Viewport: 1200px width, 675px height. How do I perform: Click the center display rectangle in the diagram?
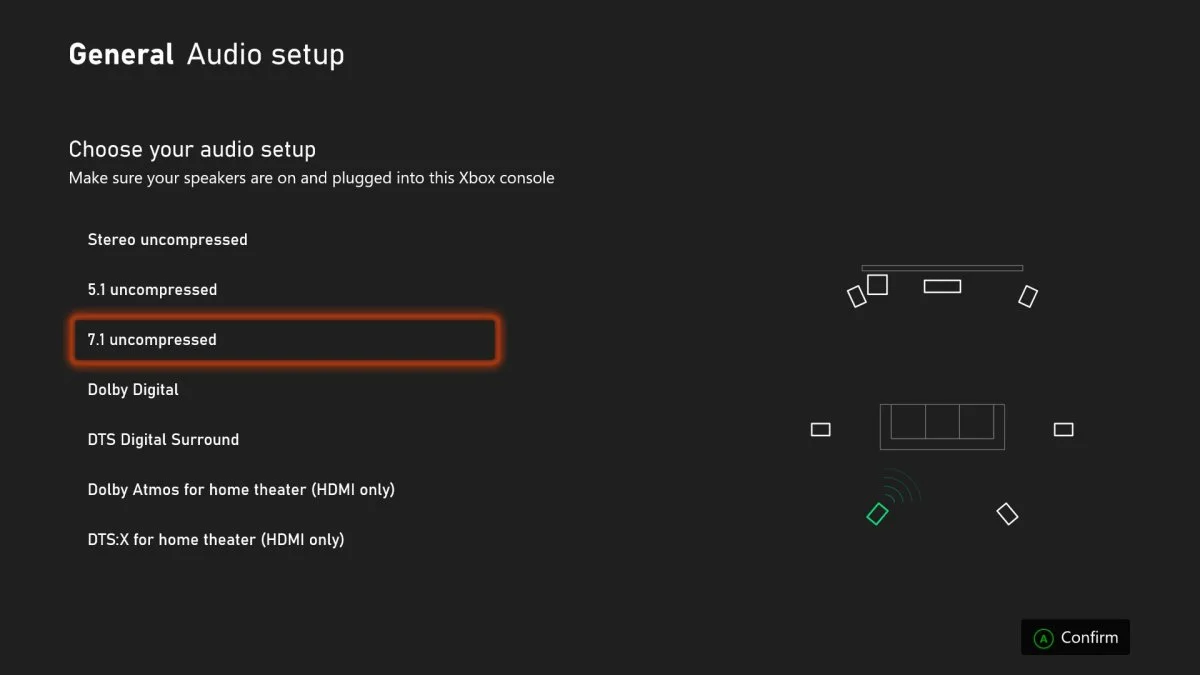coord(941,284)
